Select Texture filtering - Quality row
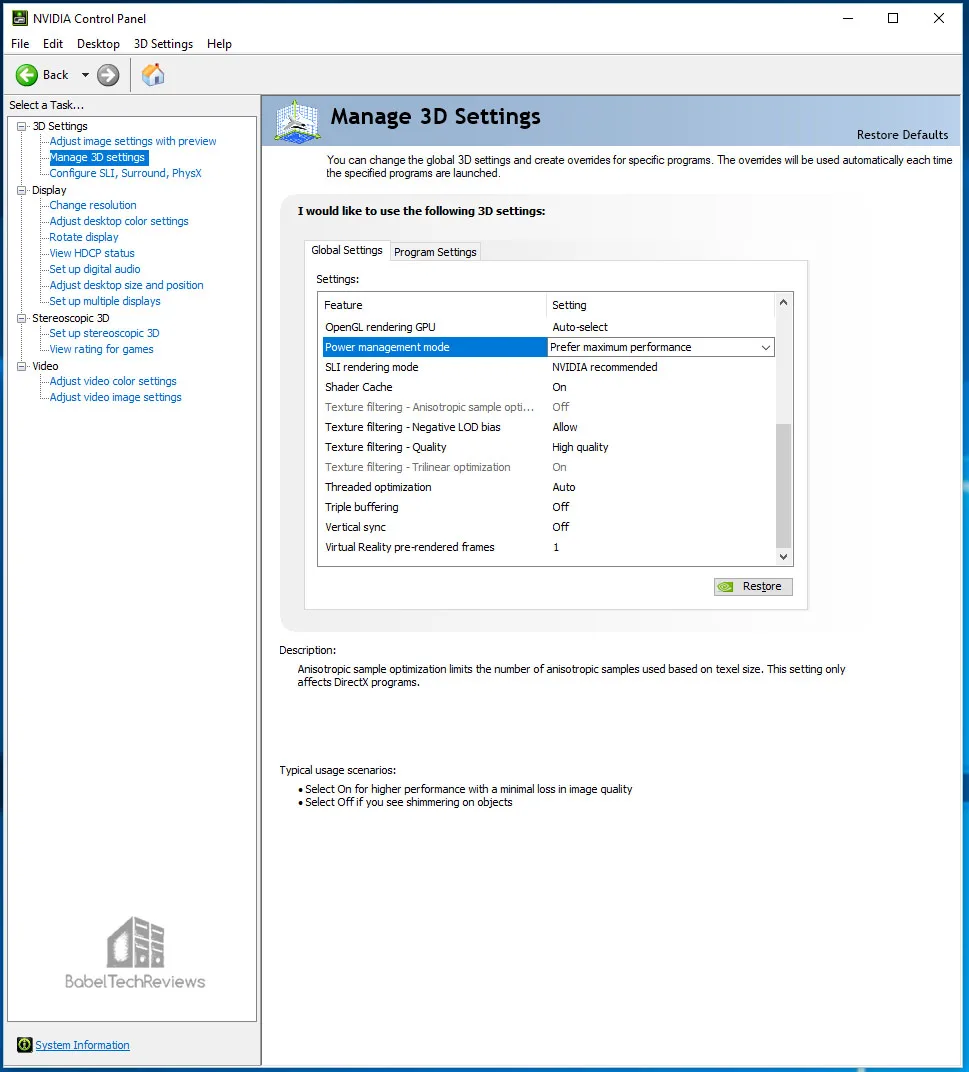This screenshot has height=1072, width=969. pos(548,447)
